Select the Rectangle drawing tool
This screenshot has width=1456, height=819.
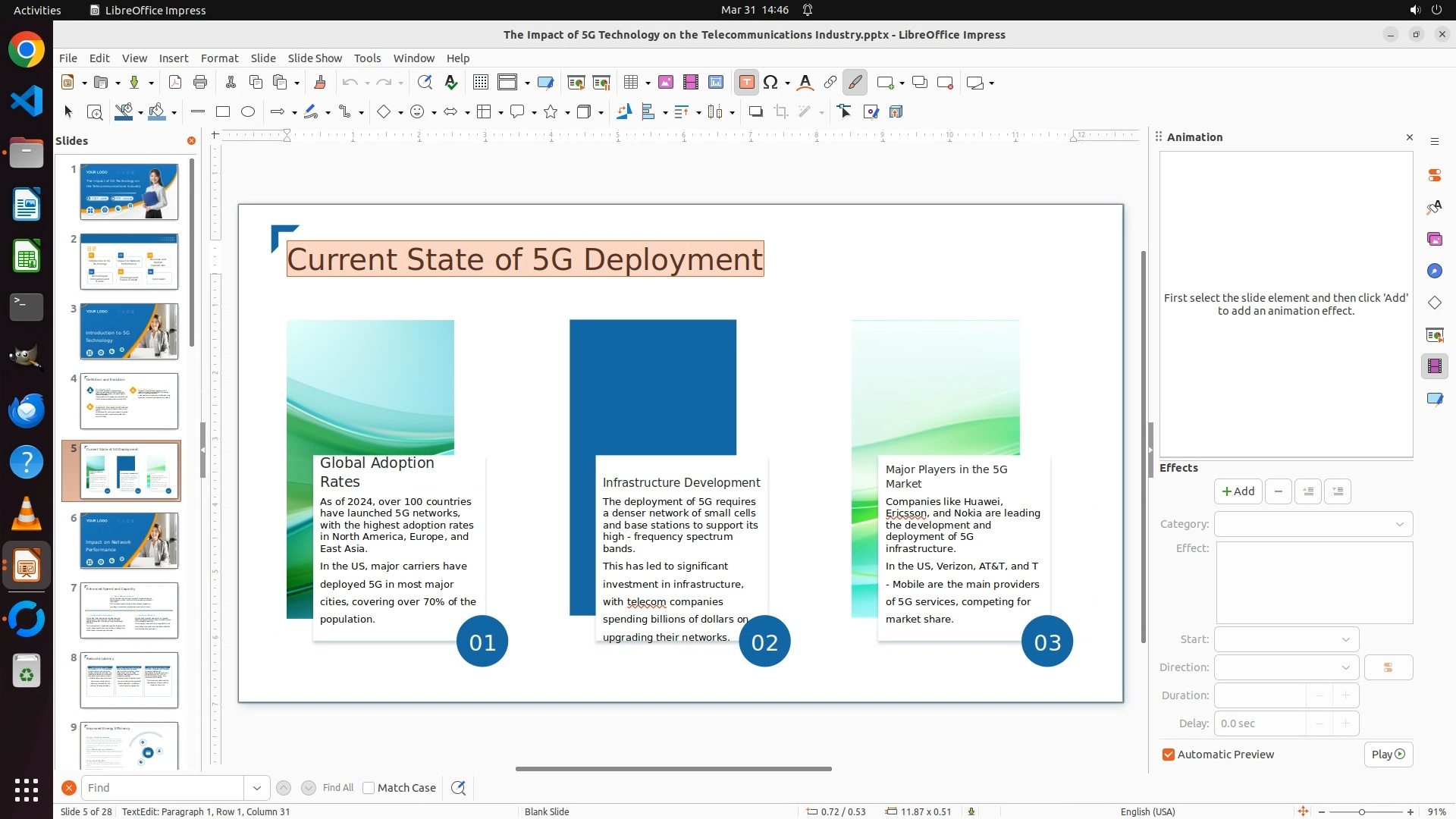223,112
